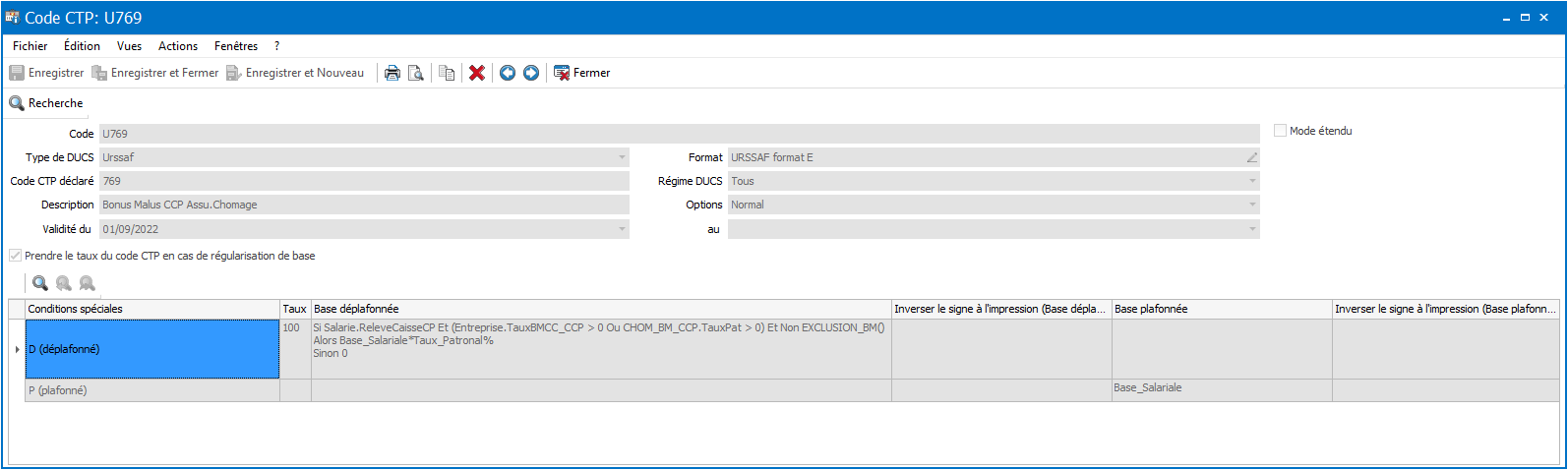Screen dimensions: 1568x470
Task: Open the Fichier menu
Action: pos(30,46)
